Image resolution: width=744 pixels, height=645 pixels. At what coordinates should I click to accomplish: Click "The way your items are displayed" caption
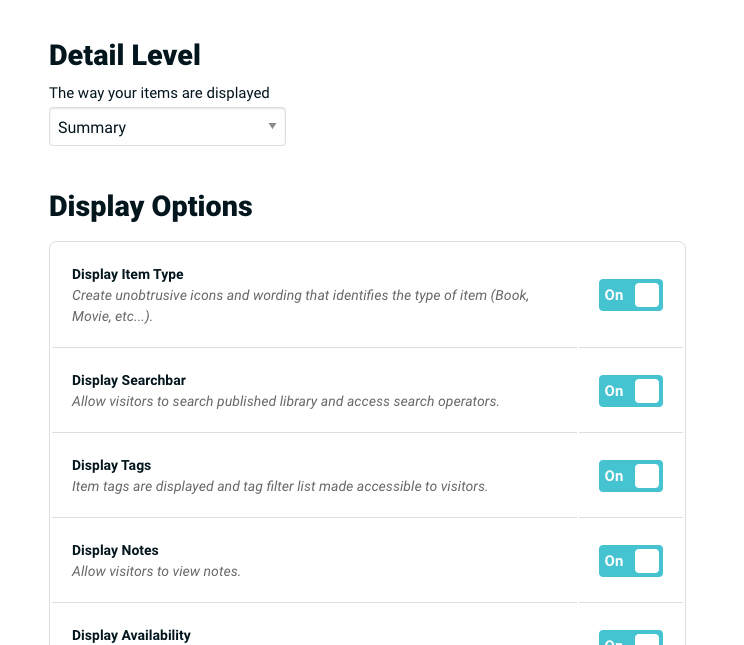[159, 93]
